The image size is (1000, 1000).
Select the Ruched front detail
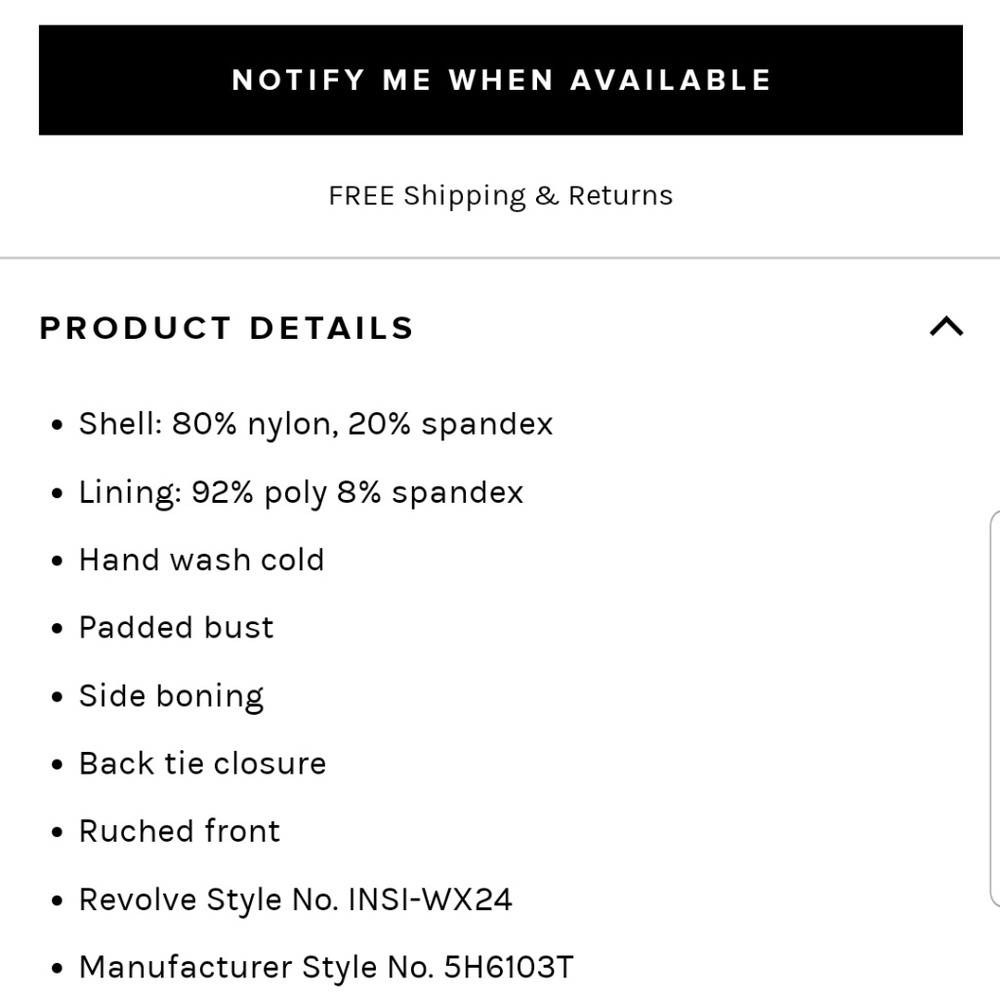click(x=180, y=831)
